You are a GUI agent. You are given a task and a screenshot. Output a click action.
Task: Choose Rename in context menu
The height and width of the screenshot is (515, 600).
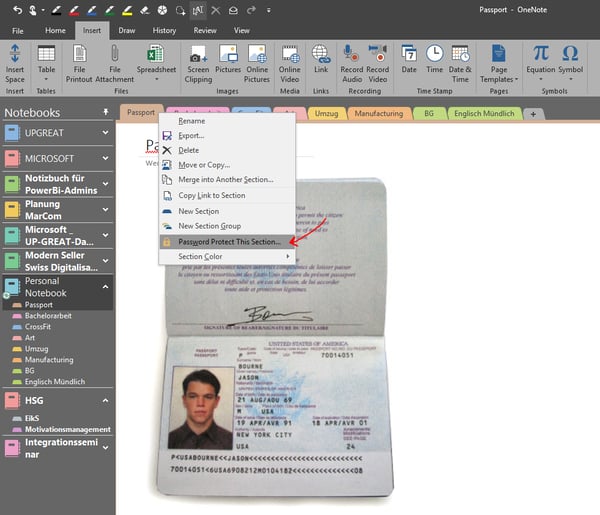pos(227,121)
